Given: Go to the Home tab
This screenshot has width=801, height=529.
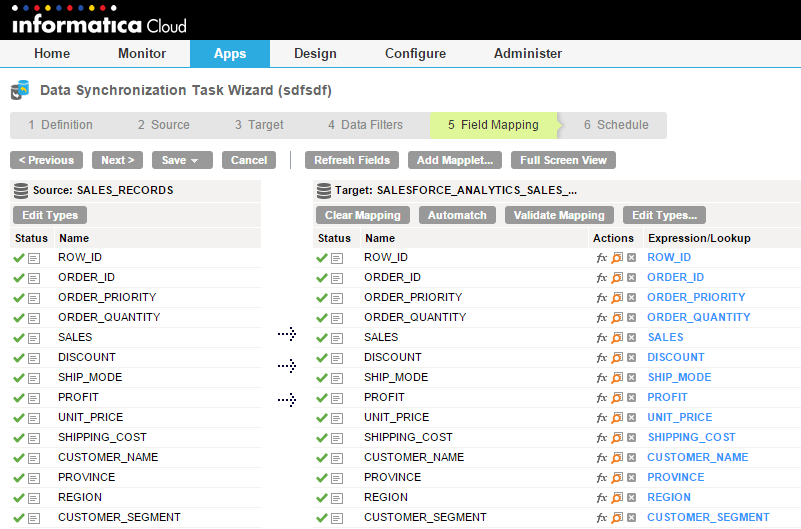Looking at the screenshot, I should (52, 54).
